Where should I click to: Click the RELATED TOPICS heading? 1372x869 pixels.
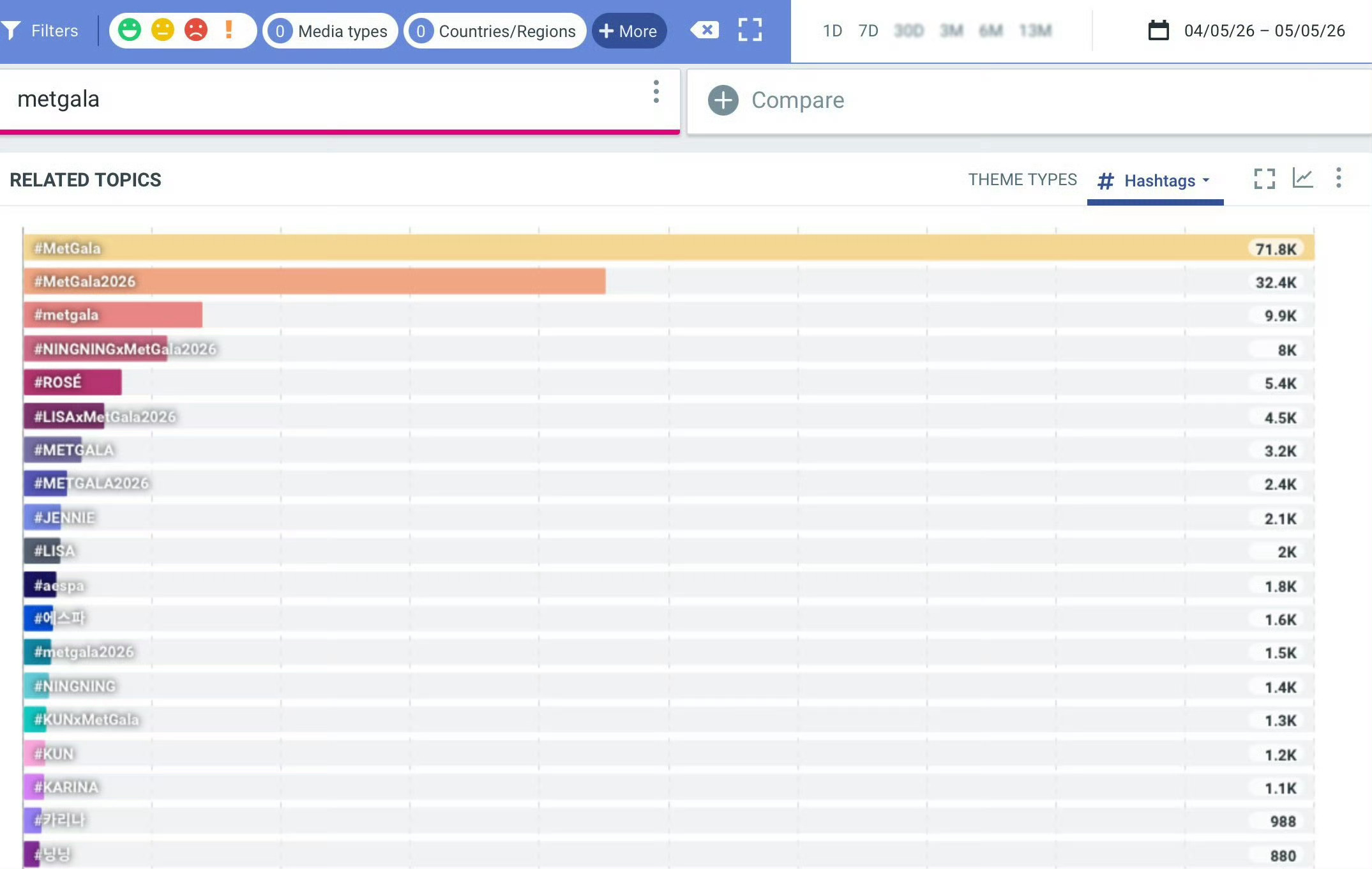[86, 179]
